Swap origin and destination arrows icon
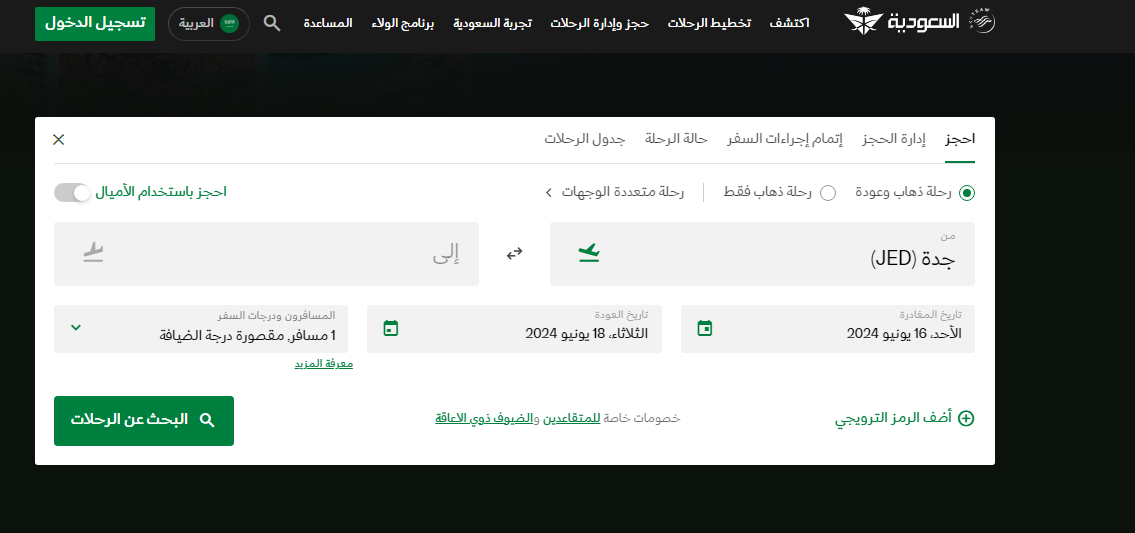The height and width of the screenshot is (533, 1135). (x=514, y=253)
